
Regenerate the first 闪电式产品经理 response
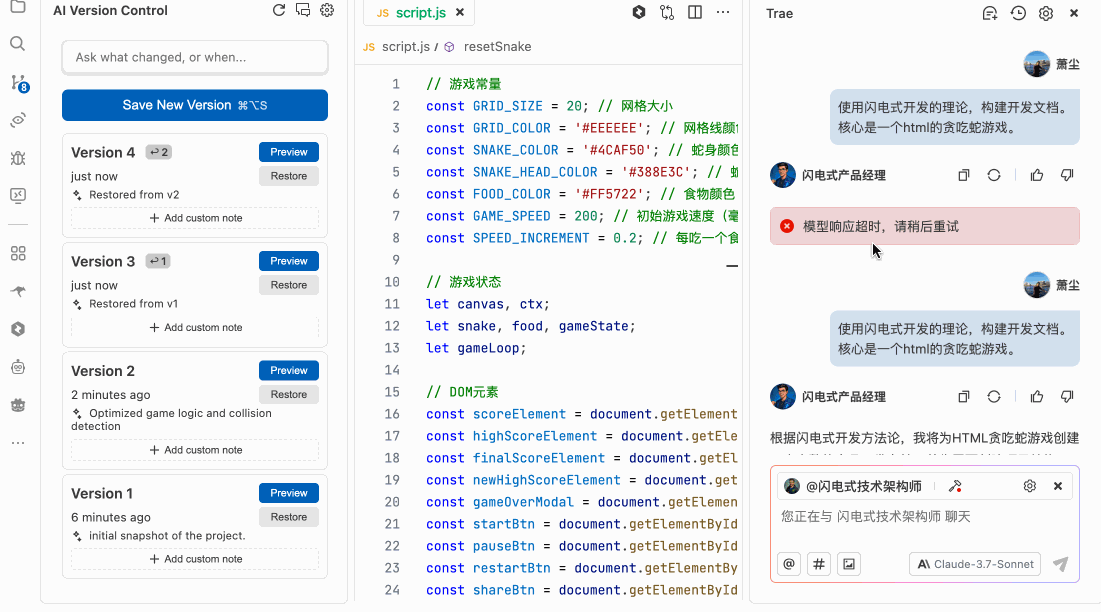(994, 175)
